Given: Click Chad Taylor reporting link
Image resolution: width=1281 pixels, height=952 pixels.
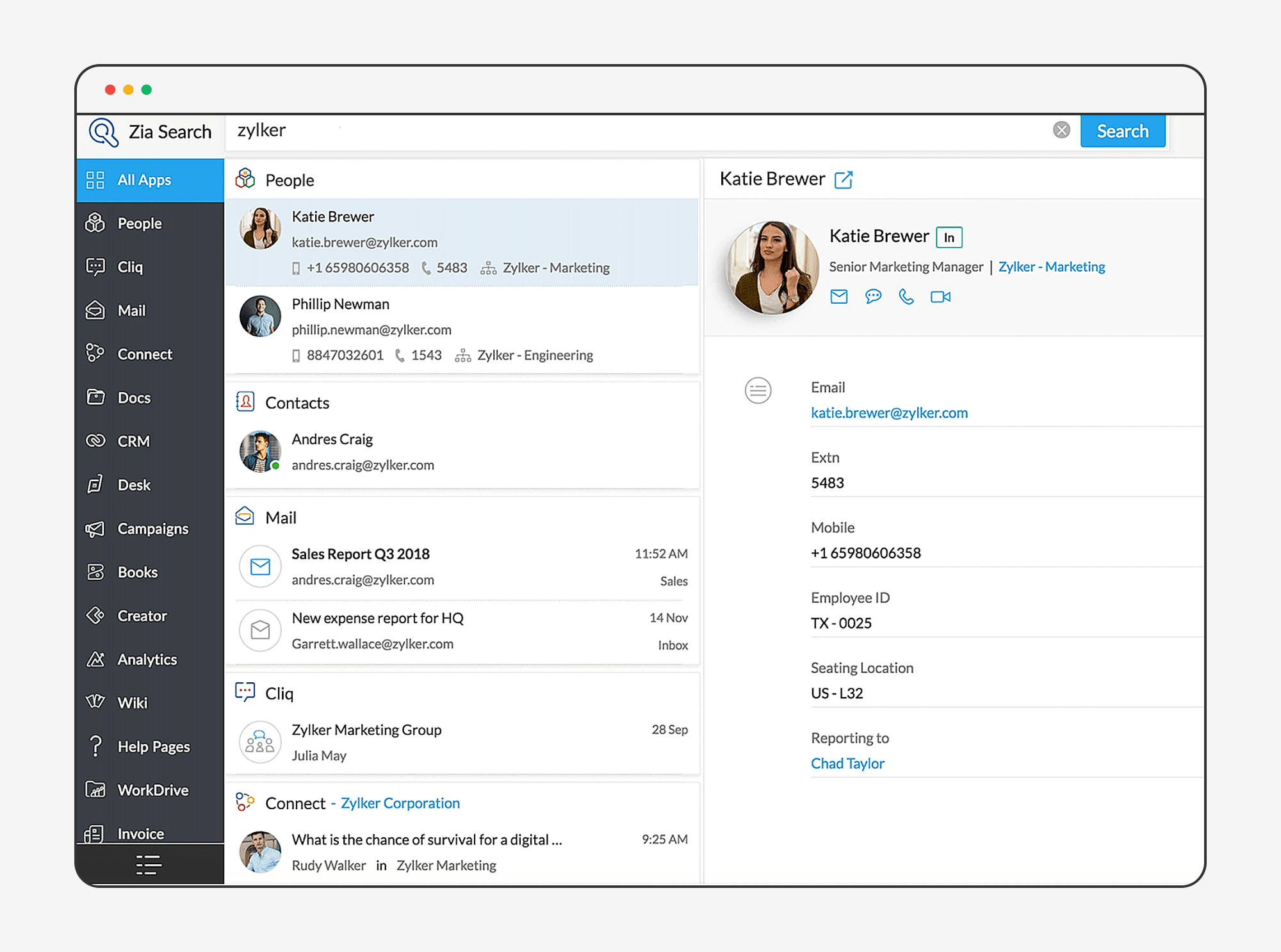Looking at the screenshot, I should point(848,763).
